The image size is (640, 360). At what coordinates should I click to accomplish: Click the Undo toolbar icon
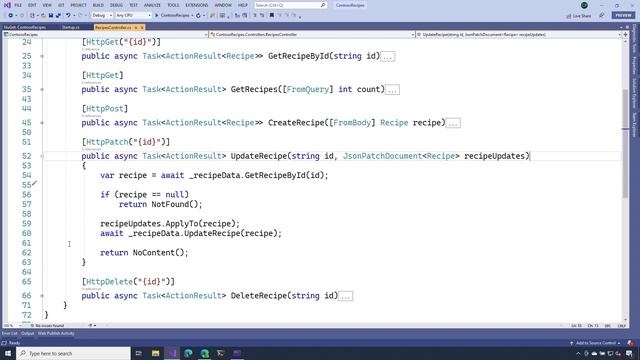[x=68, y=16]
